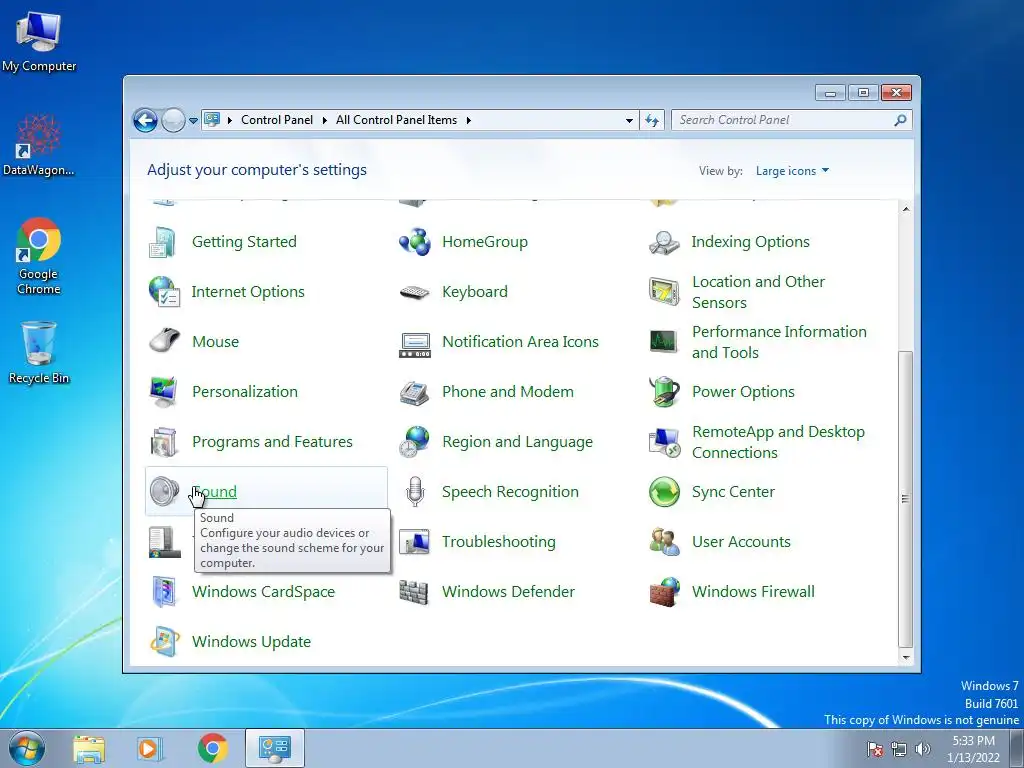Viewport: 1024px width, 768px height.
Task: Open the HomeGroup globe icon
Action: click(415, 242)
